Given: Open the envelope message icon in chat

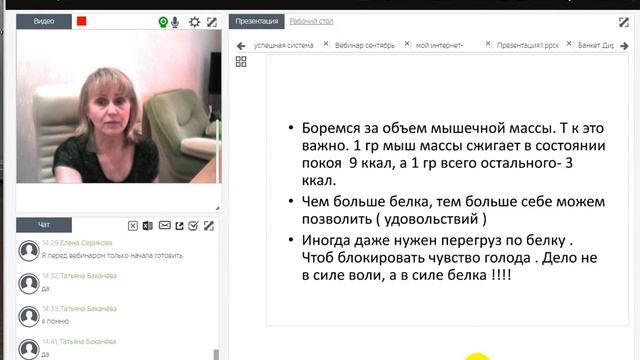Looking at the screenshot, I should [164, 225].
